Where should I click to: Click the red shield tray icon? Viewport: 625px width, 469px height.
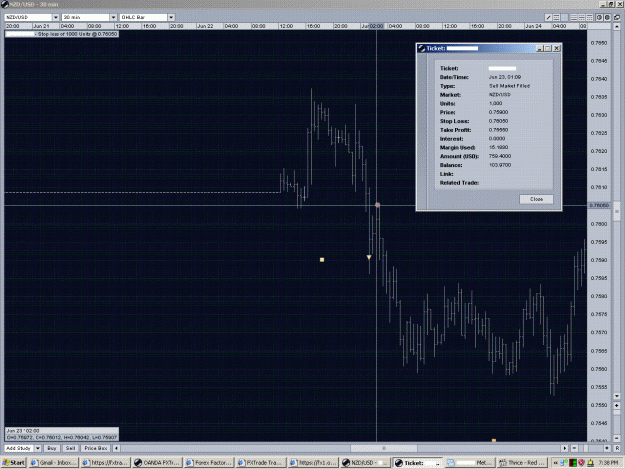point(581,463)
